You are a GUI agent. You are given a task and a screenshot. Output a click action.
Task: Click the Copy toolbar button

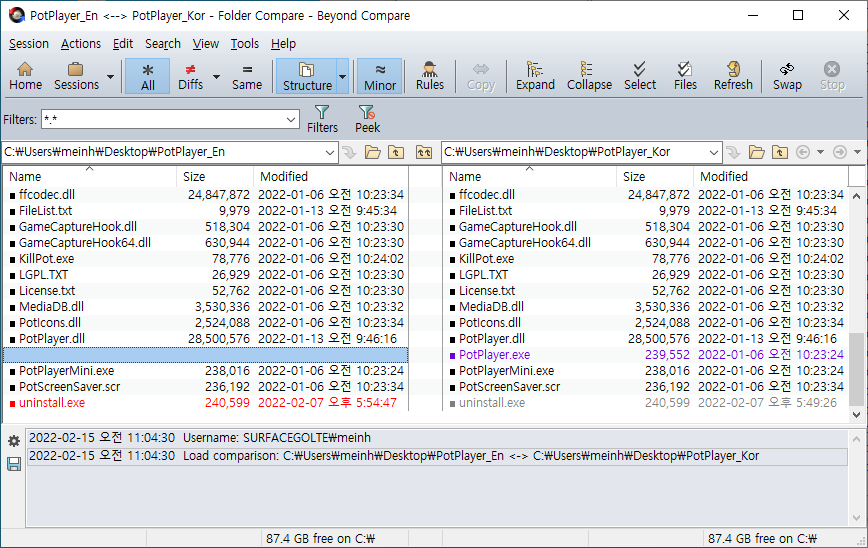coord(480,76)
